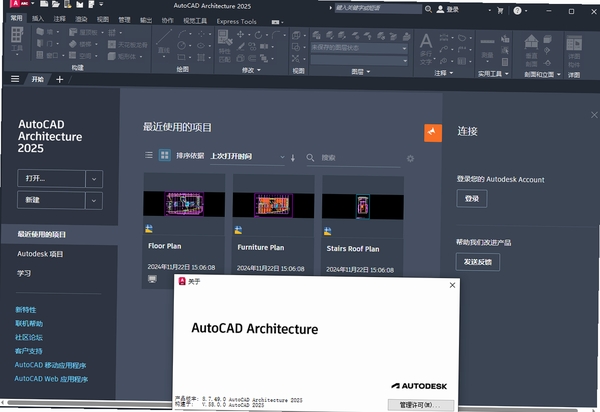Click Manage License button in About dialog

(x=421, y=405)
